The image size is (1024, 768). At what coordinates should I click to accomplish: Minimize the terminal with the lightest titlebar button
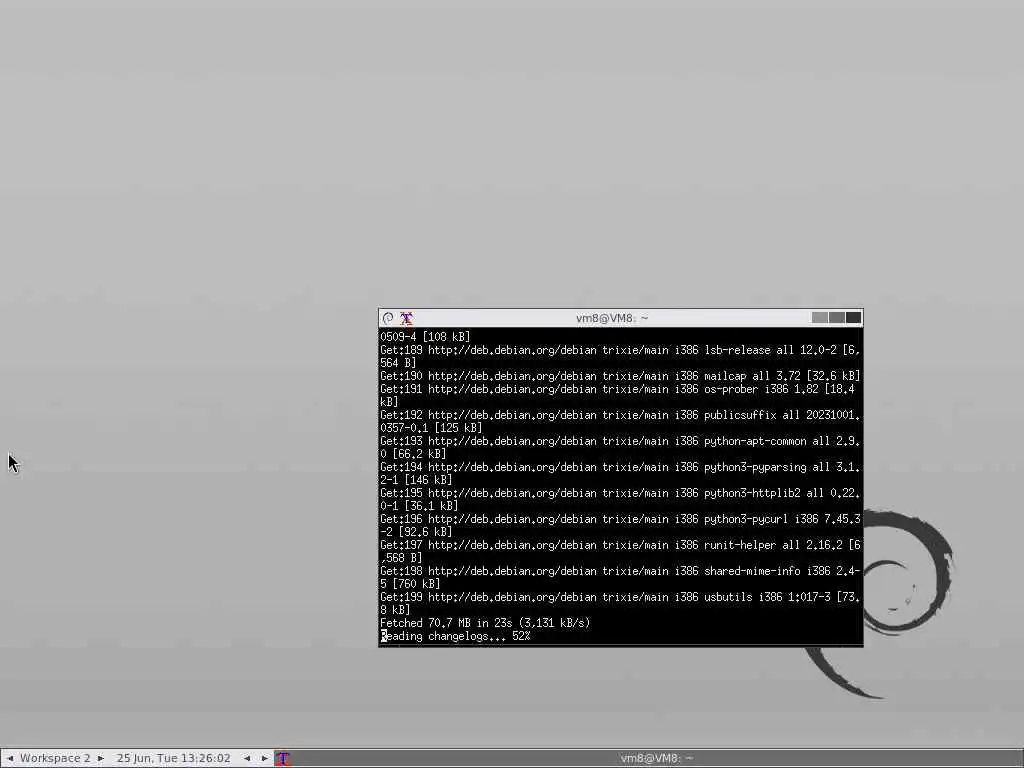(820, 317)
